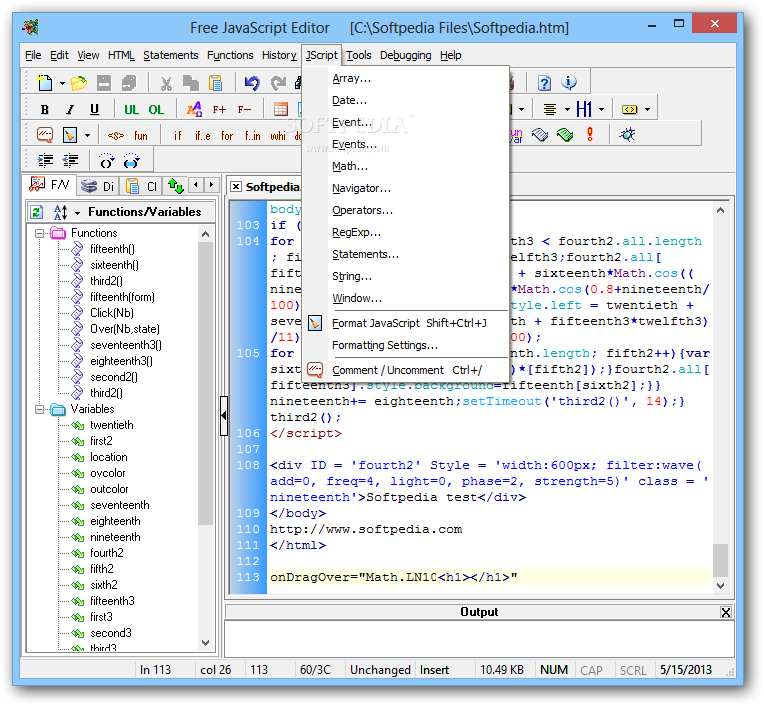Select Navigator... from the JScript menu
This screenshot has height=706, width=764.
click(x=362, y=189)
